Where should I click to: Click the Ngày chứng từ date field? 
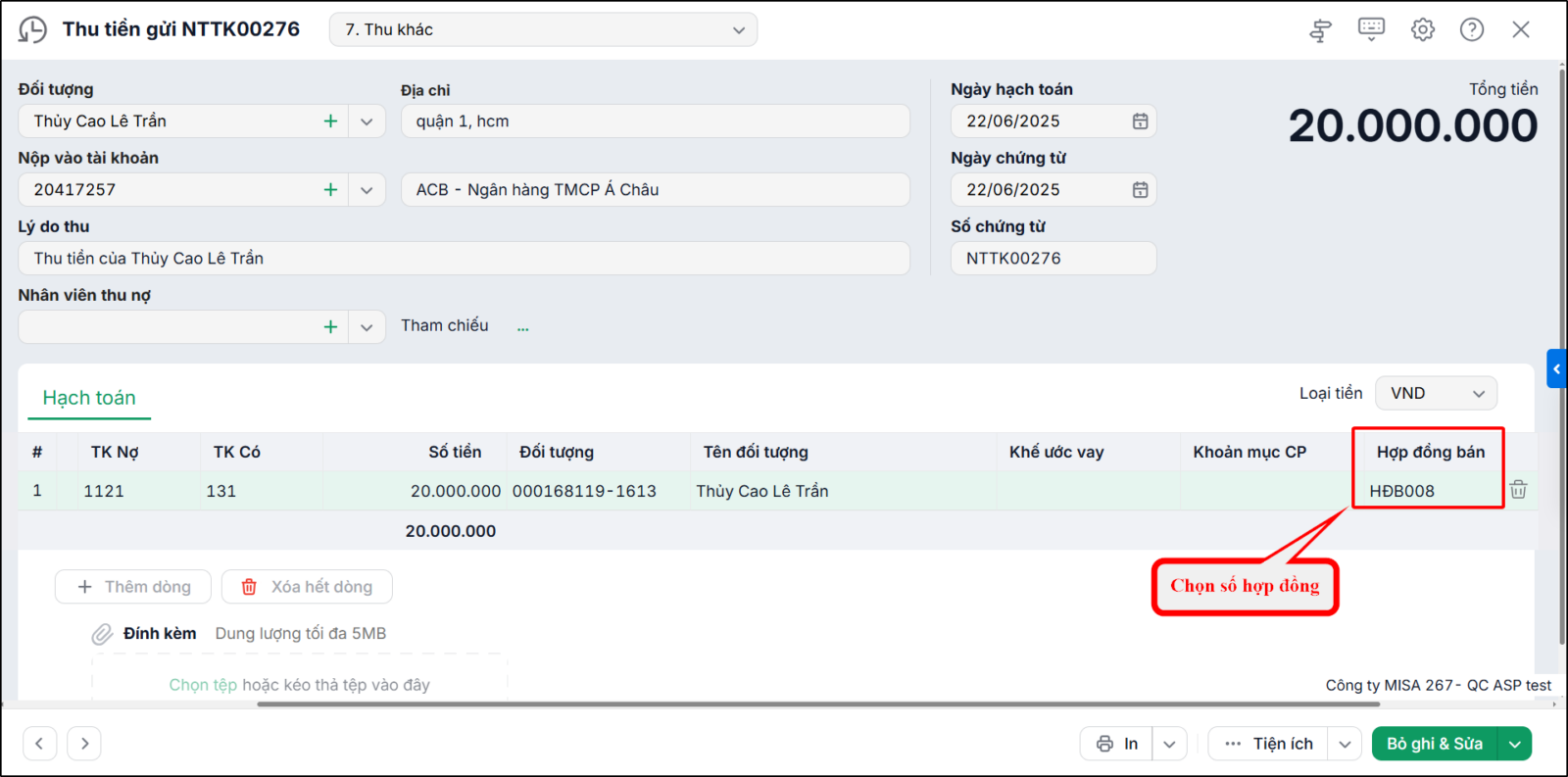pyautogui.click(x=1039, y=190)
